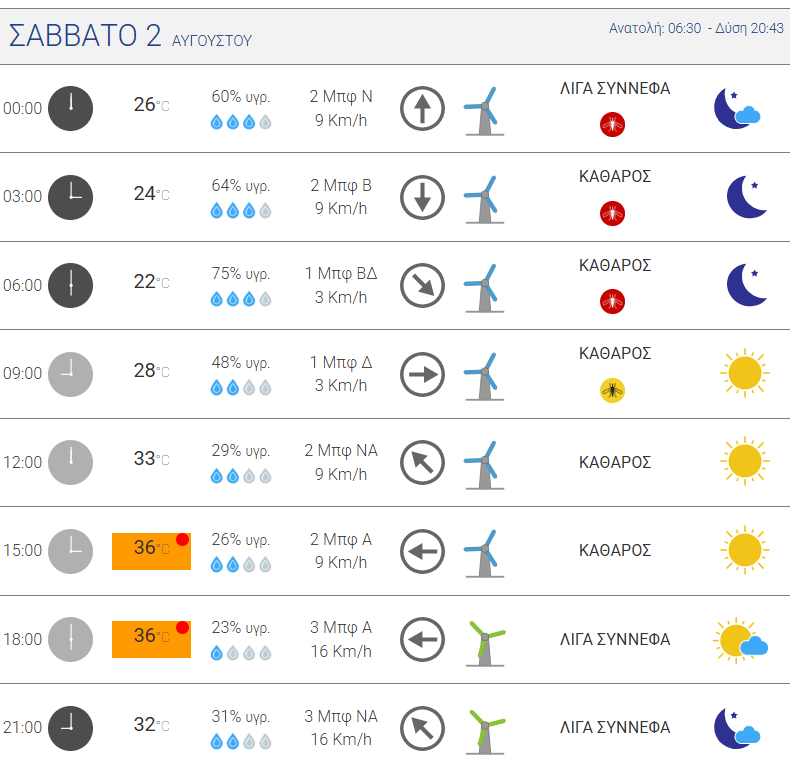Viewport: 792px width, 766px height.
Task: Click the orange 36°C box at 18:00
Action: tap(152, 639)
